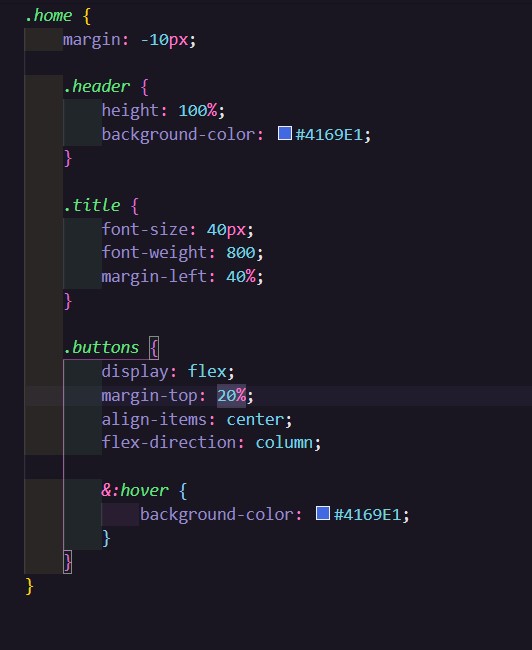The width and height of the screenshot is (532, 650).
Task: Open the color picker in &:hover block
Action: (x=323, y=513)
